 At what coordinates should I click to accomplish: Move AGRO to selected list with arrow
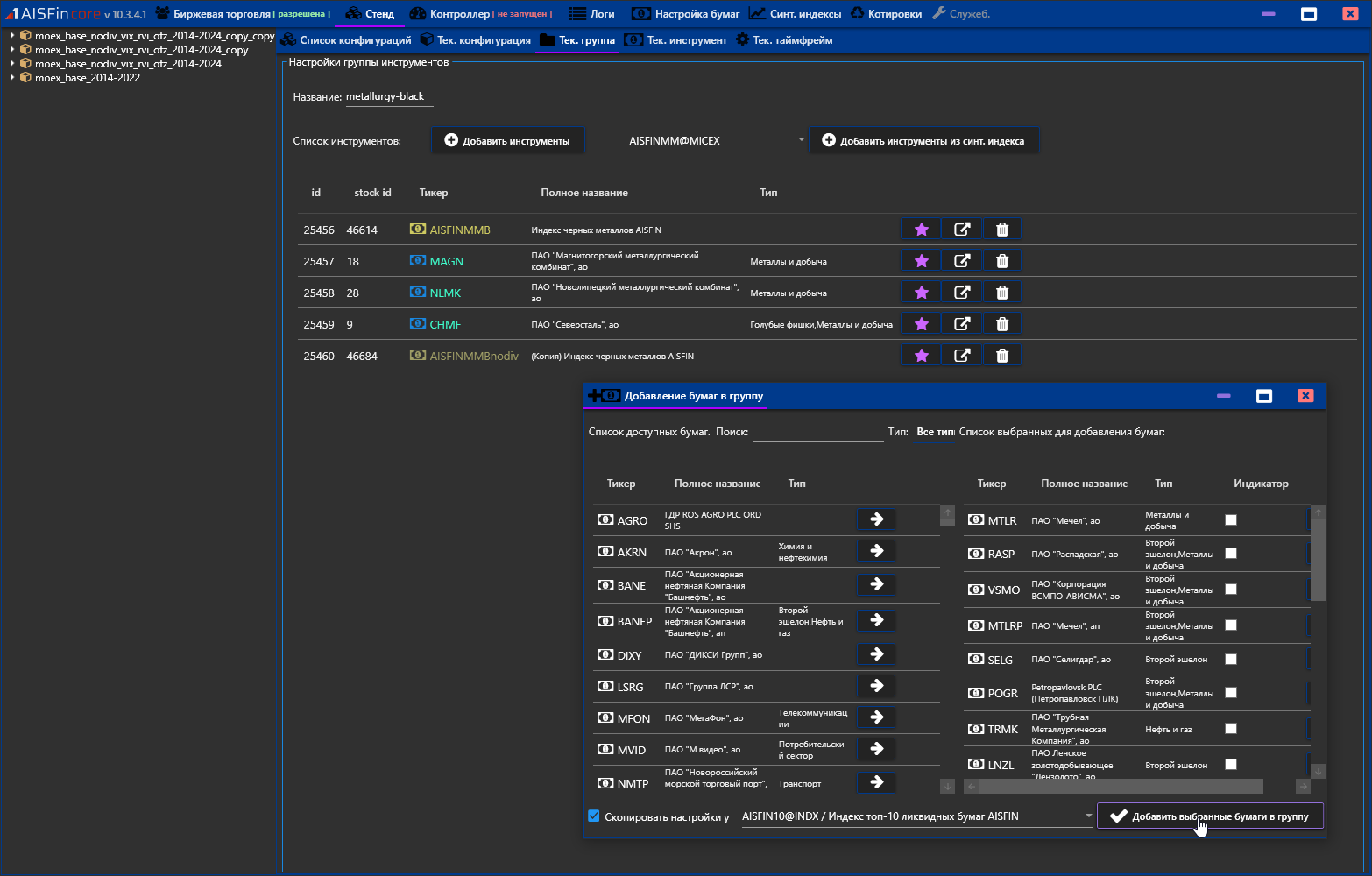click(876, 519)
